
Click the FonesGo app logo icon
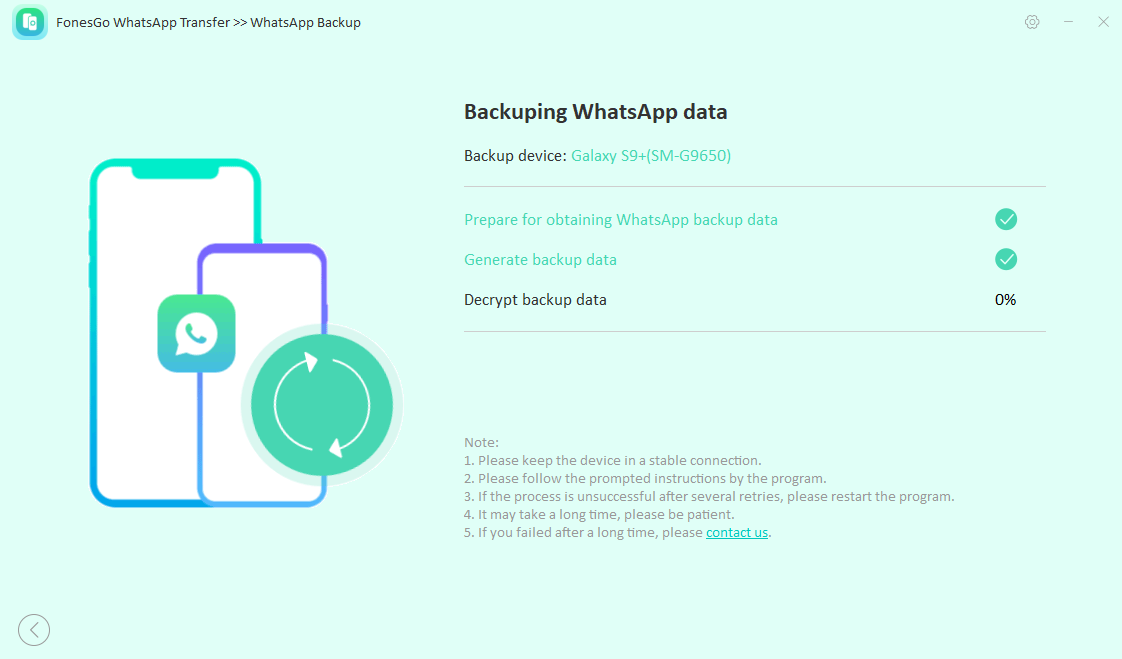click(x=30, y=22)
